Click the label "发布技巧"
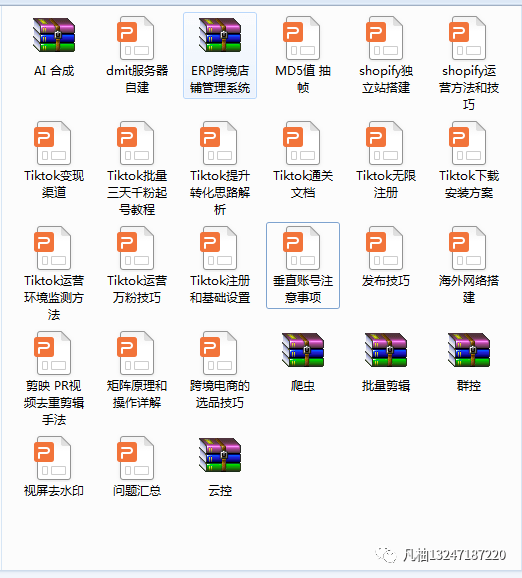 tap(386, 281)
